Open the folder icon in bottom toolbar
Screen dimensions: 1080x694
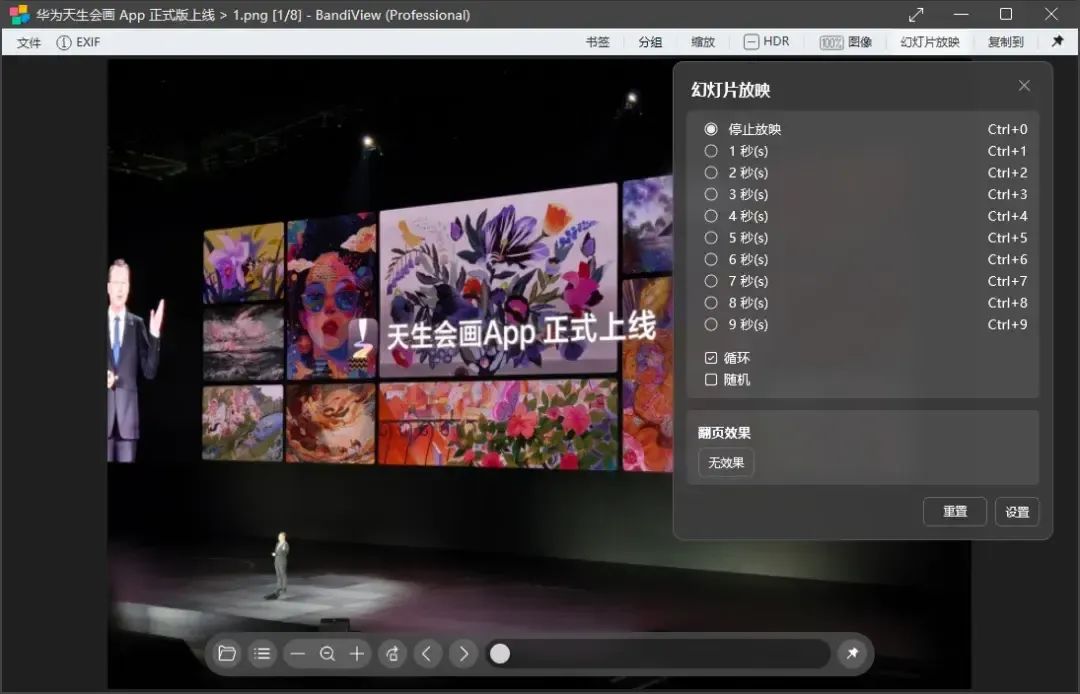[227, 653]
